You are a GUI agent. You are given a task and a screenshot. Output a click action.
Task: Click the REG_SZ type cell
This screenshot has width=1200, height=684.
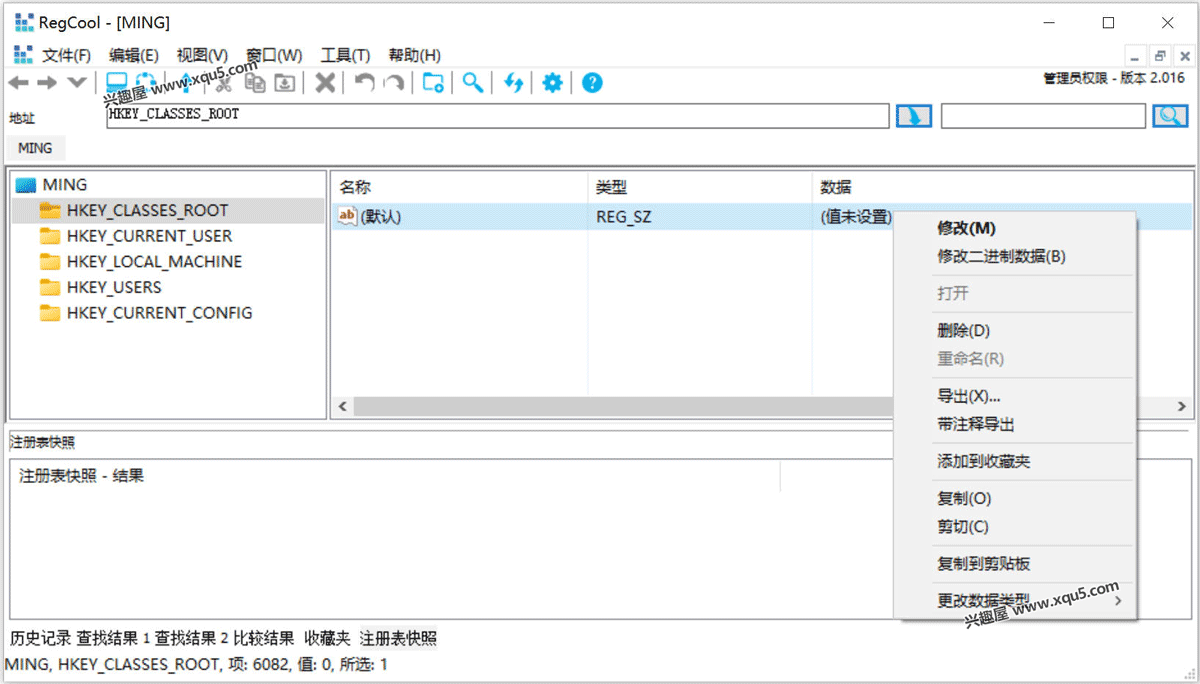(x=623, y=217)
